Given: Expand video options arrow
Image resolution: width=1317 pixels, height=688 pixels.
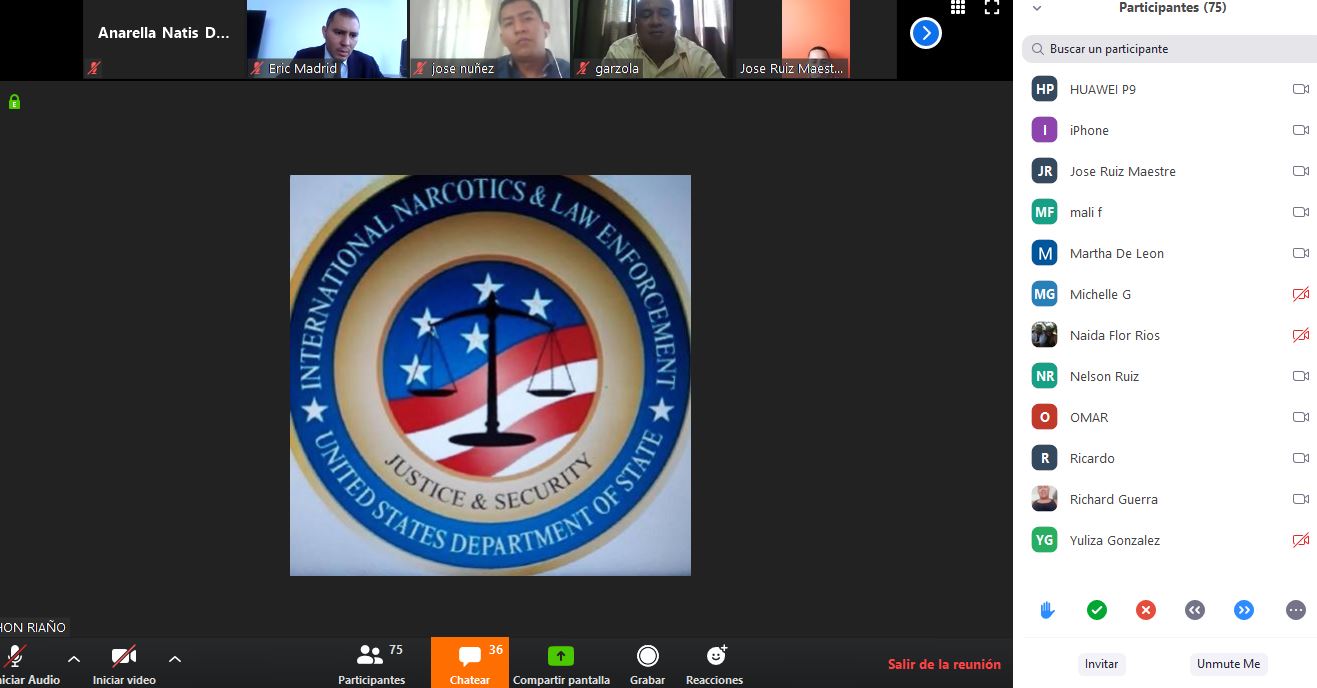Looking at the screenshot, I should (175, 659).
